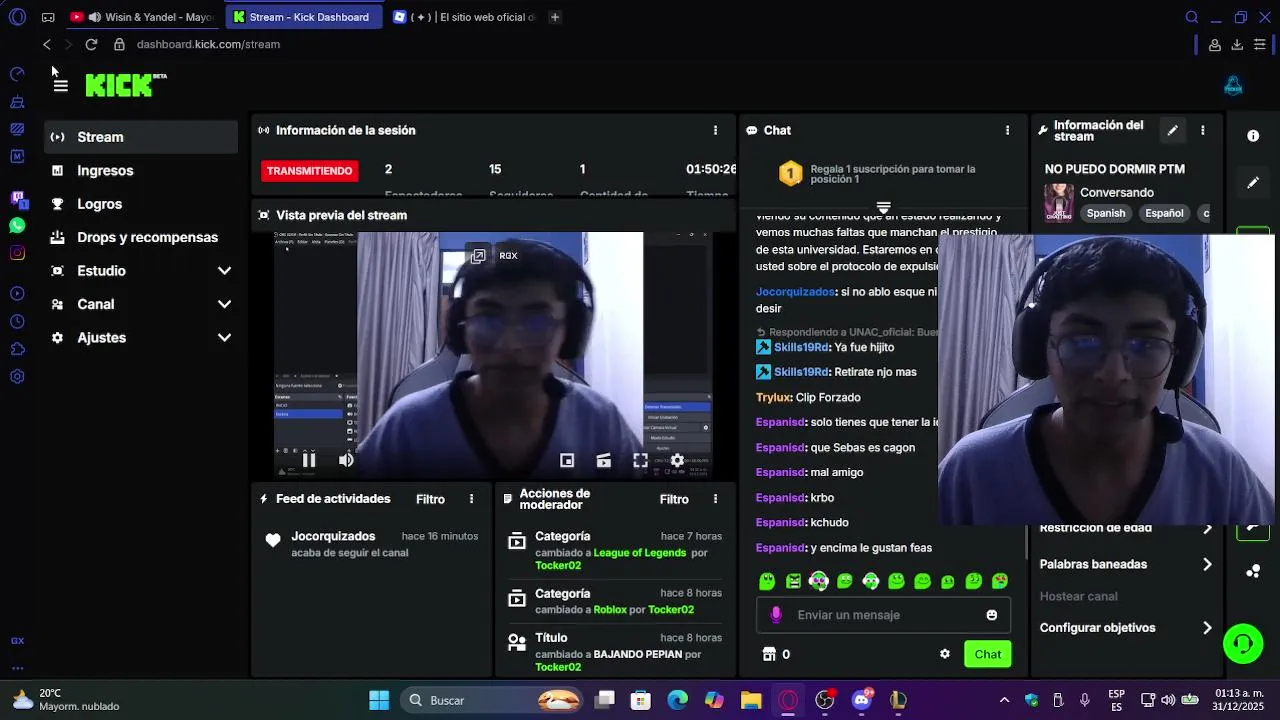Open Información de la sesión options menu
This screenshot has height=720, width=1280.
point(715,130)
